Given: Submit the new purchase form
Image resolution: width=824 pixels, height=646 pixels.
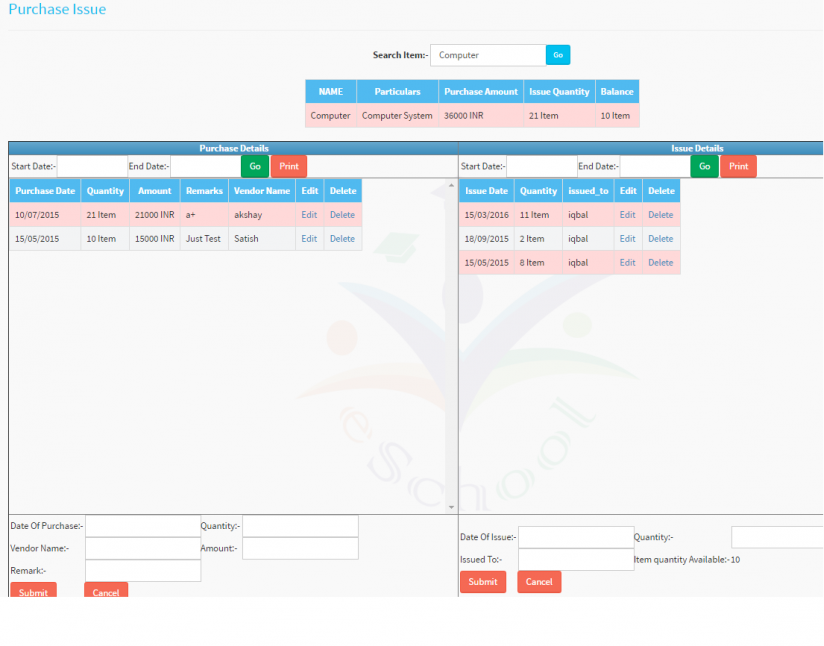Looking at the screenshot, I should (33, 592).
